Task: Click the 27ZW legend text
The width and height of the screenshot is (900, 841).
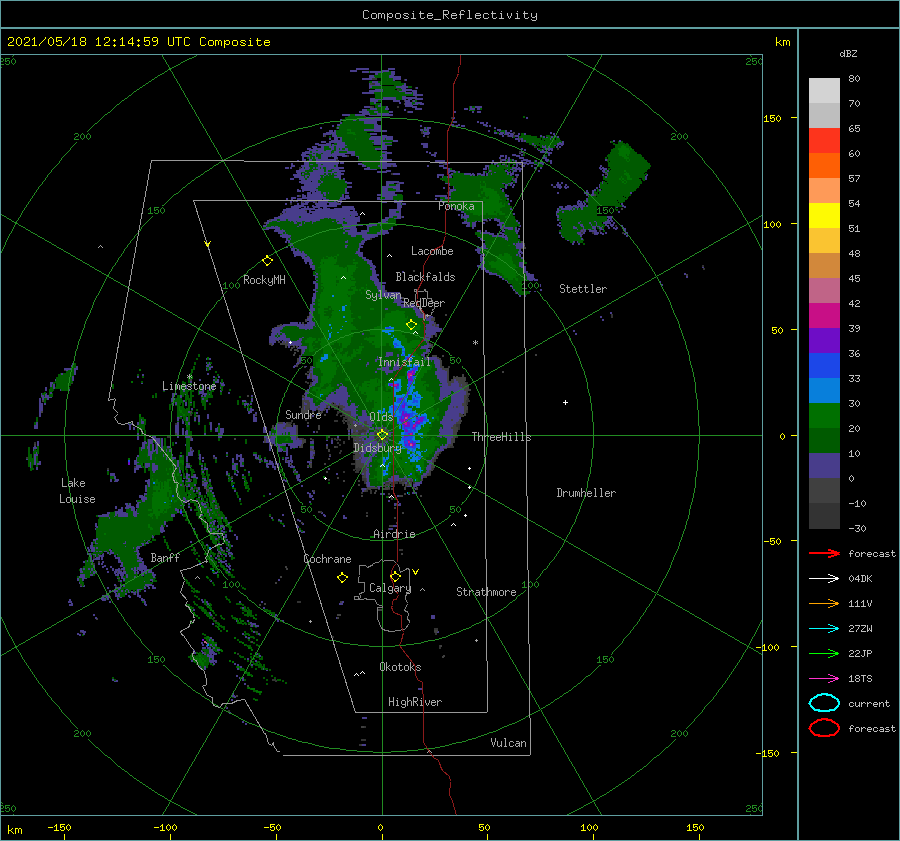Action: point(860,629)
